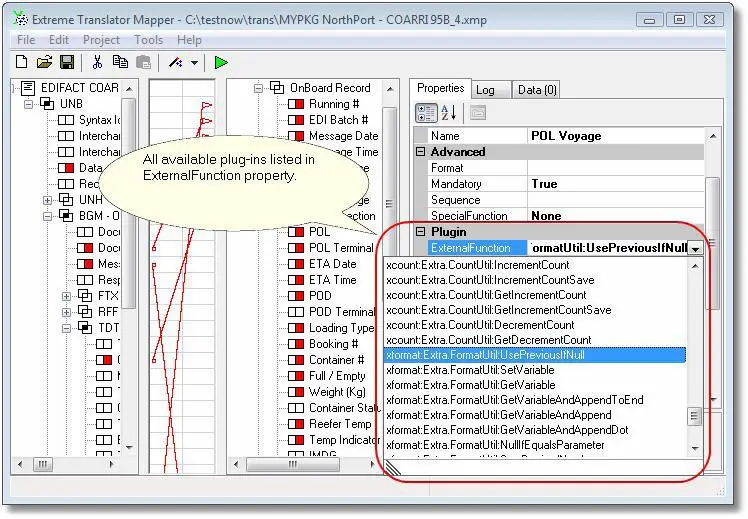Collapse the OnBoard Record node
This screenshot has height=519, width=748.
coord(258,88)
